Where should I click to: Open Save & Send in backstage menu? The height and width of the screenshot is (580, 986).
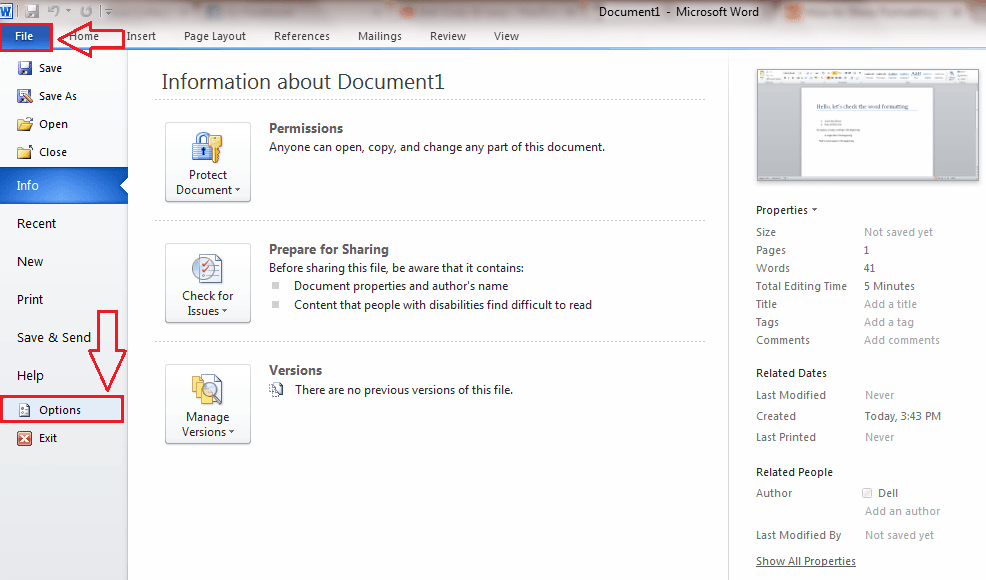click(x=54, y=337)
